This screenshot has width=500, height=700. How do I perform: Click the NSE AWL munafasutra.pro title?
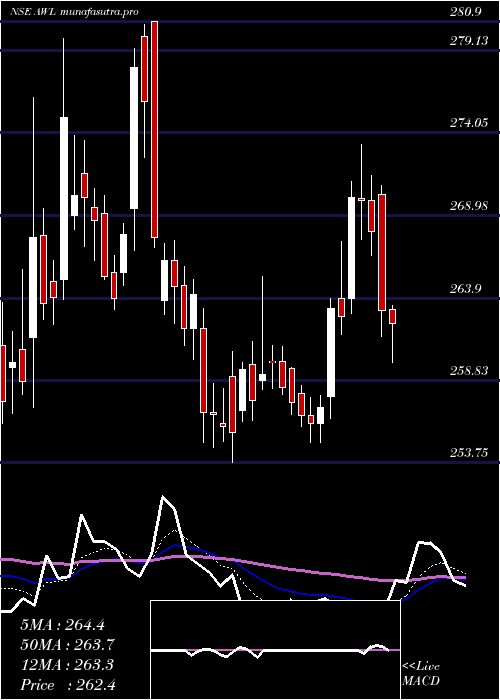pos(74,12)
